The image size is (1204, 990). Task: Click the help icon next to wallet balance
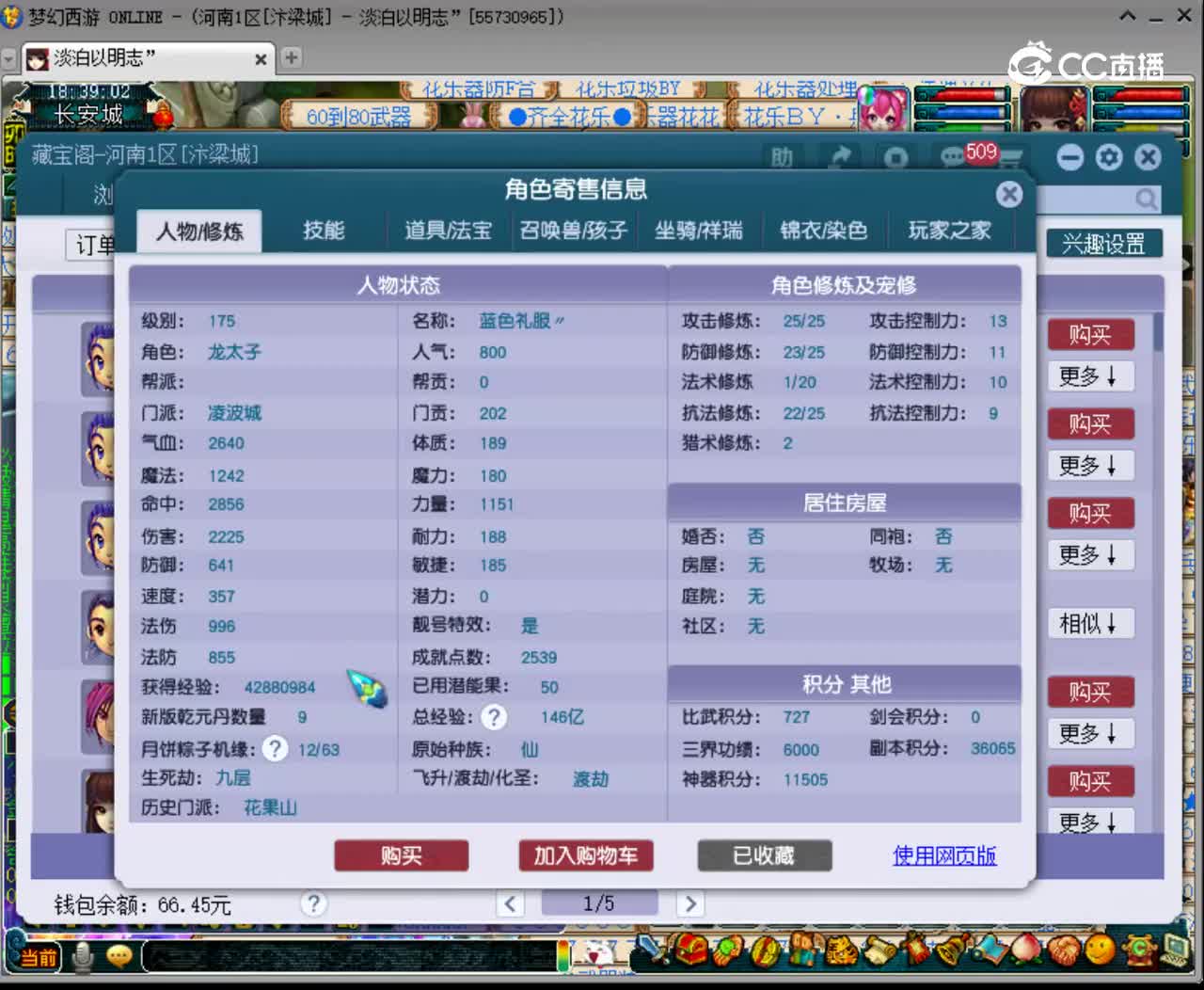313,904
